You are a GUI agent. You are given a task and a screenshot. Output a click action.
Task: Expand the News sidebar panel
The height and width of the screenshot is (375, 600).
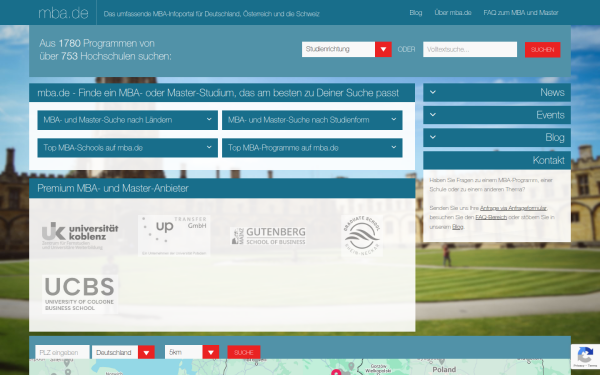(497, 92)
